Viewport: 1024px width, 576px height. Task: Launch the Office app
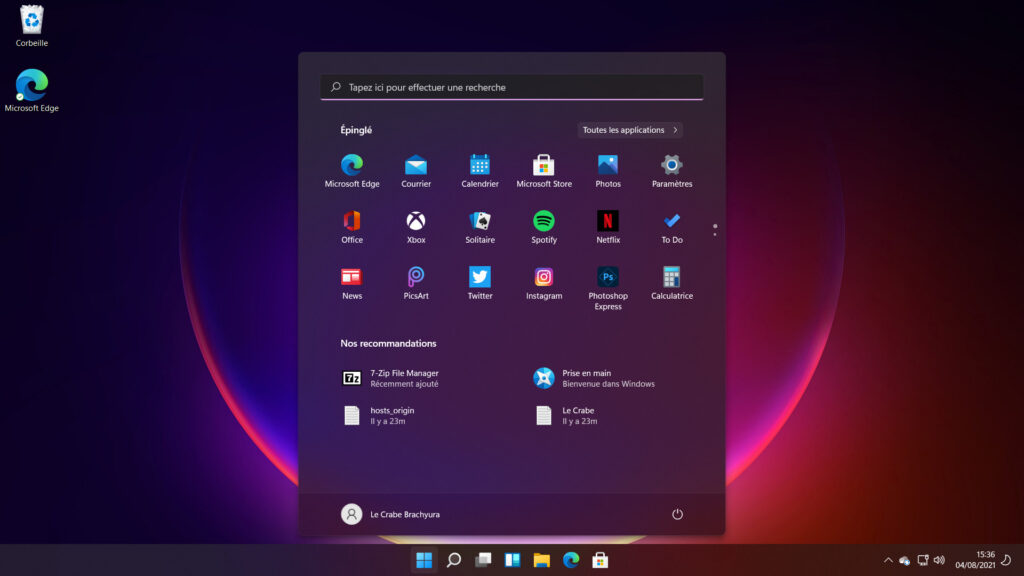tap(352, 227)
